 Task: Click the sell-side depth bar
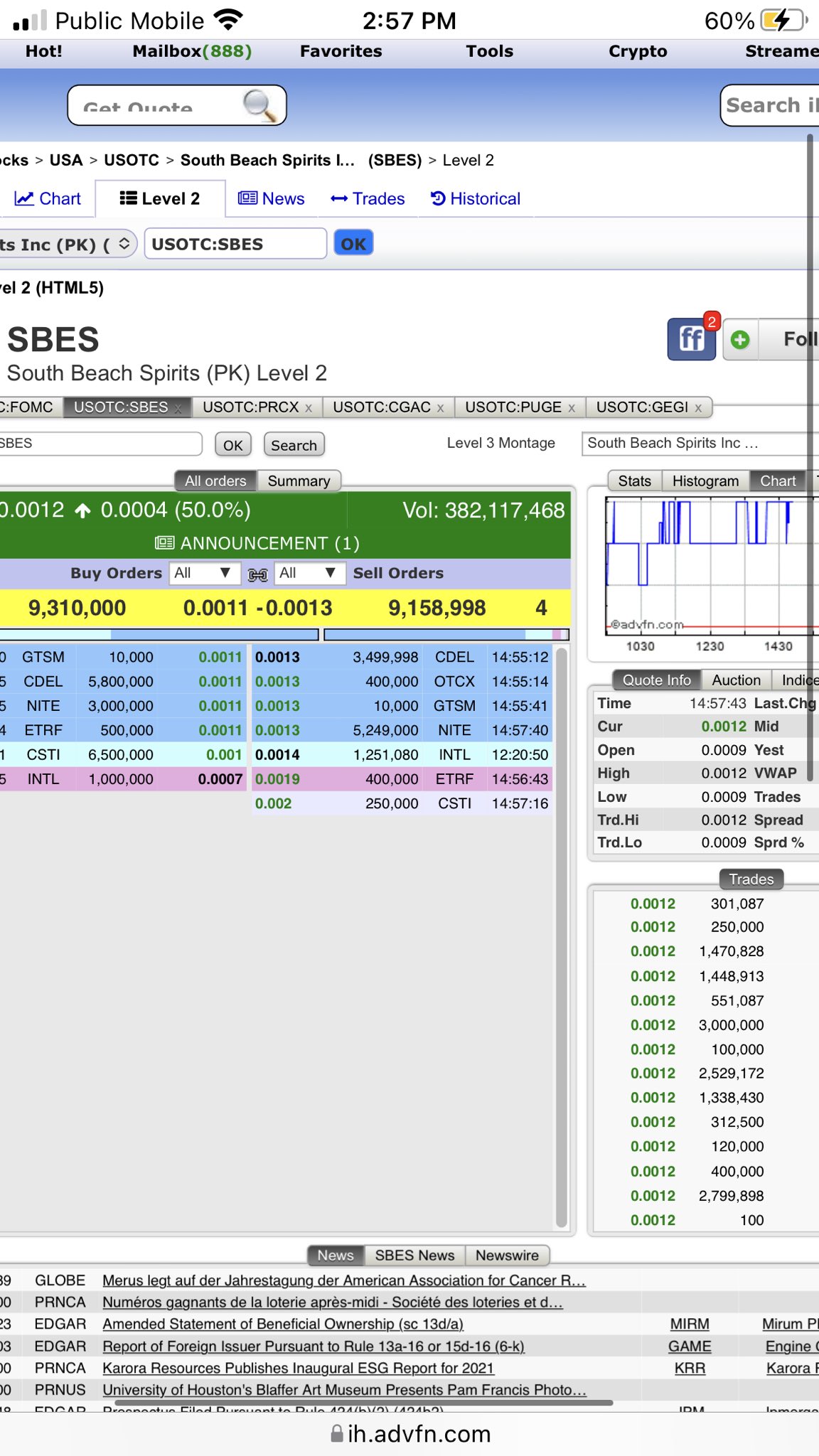click(446, 634)
